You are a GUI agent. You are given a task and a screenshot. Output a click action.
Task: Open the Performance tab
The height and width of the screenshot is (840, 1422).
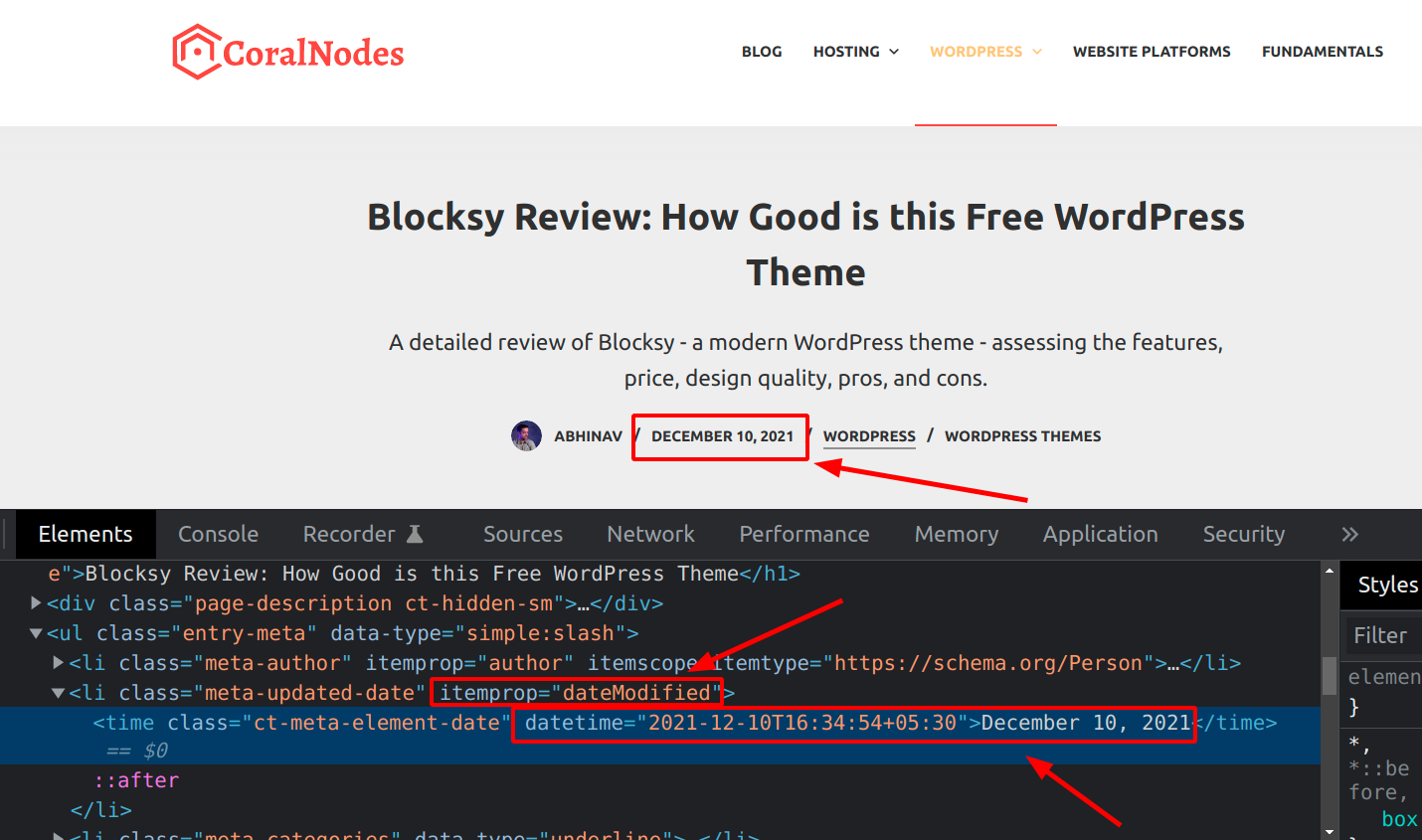pos(803,534)
